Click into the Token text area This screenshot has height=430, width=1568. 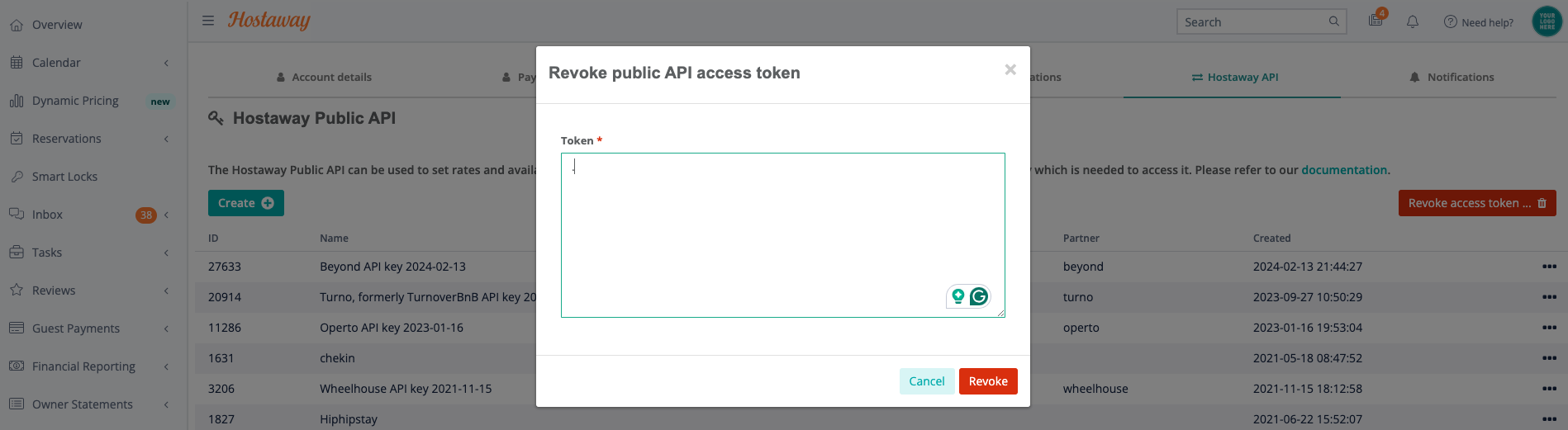782,235
